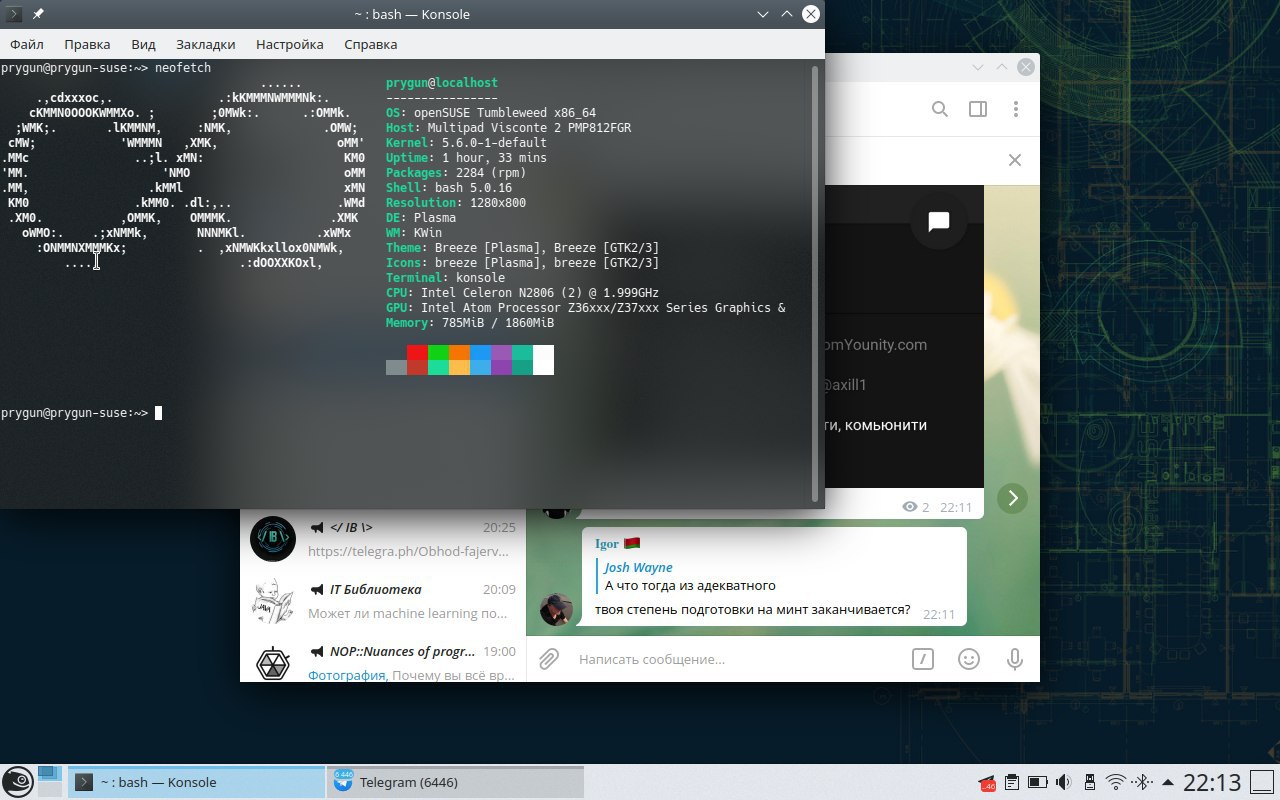The image size is (1280, 800).
Task: Click the white color block in neofetch output
Action: pos(543,360)
